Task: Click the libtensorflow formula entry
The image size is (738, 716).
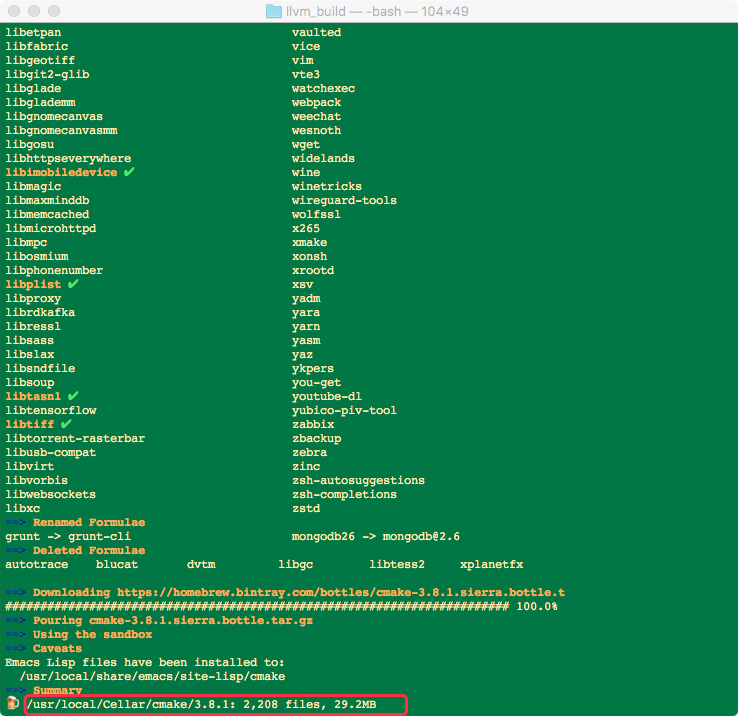Action: point(51,410)
